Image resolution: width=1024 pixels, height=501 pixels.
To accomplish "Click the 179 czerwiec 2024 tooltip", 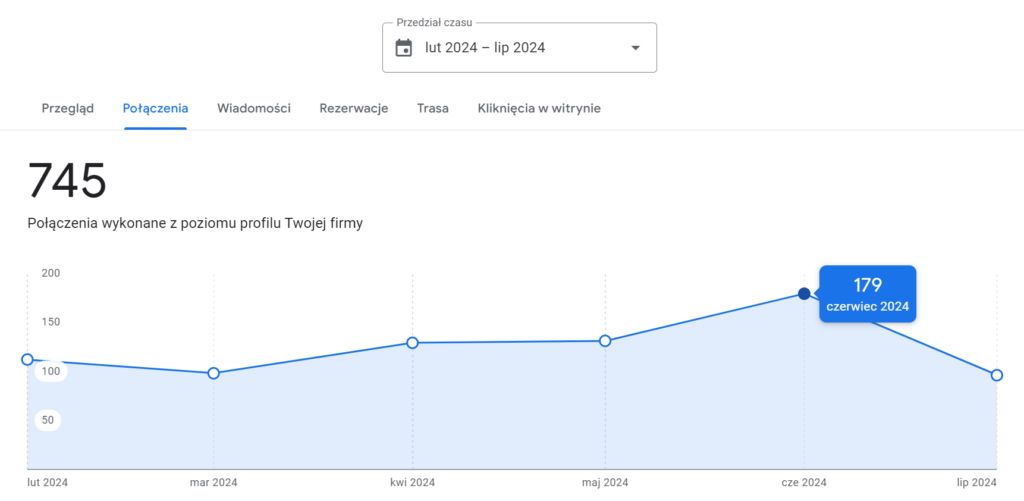I will point(867,294).
